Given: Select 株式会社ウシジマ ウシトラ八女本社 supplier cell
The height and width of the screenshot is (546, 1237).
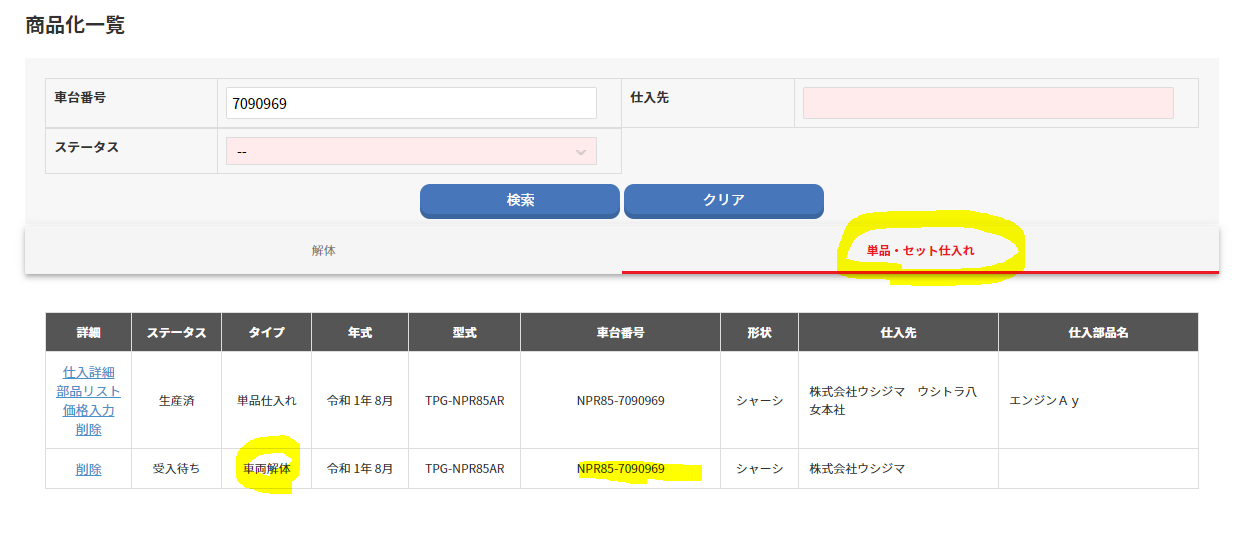Looking at the screenshot, I should tap(898, 400).
